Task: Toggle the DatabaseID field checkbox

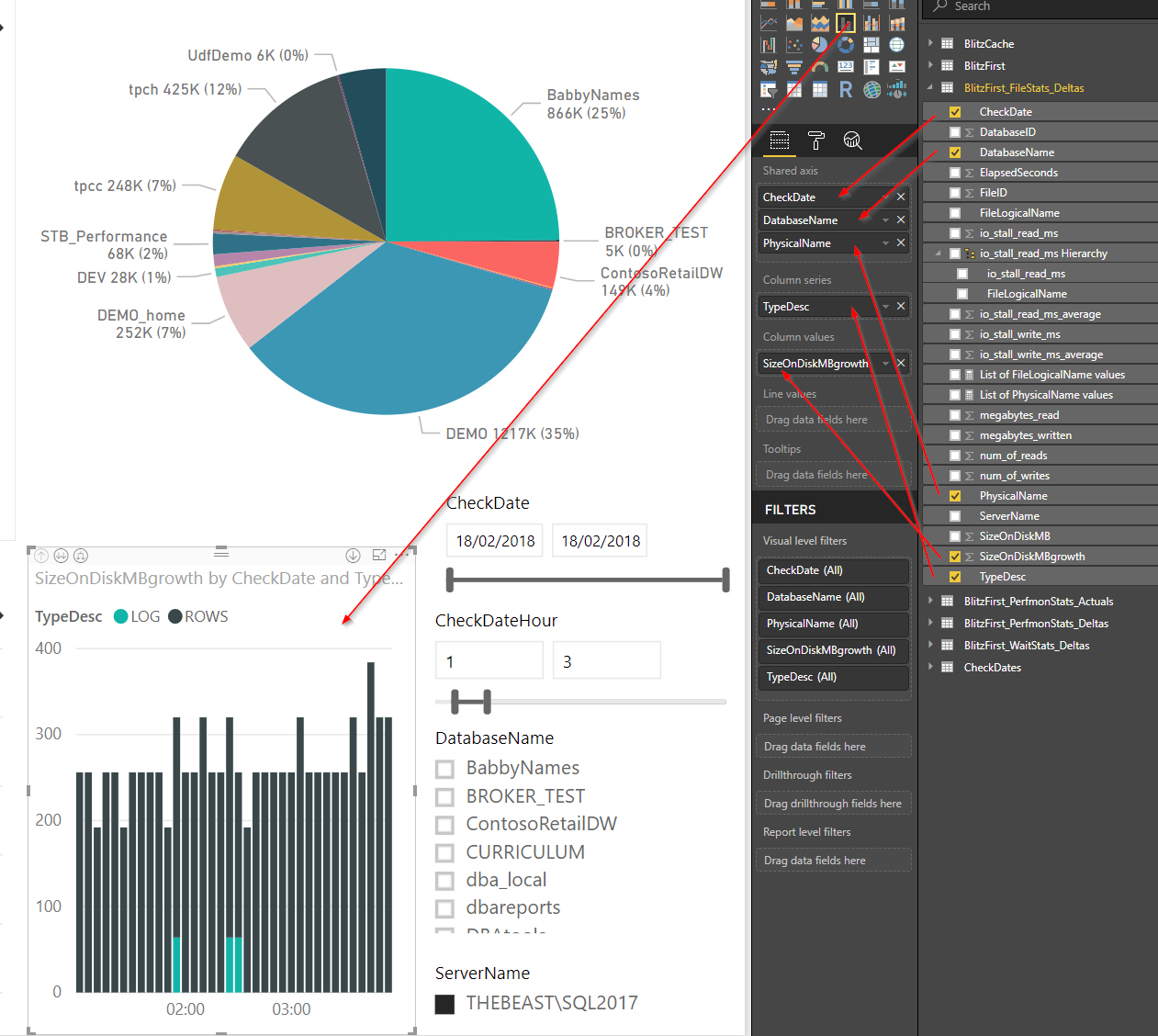Action: 955,132
